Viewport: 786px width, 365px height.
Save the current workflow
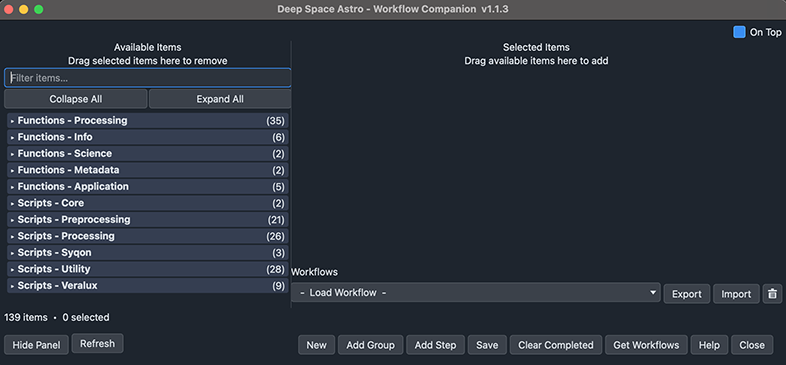[487, 345]
